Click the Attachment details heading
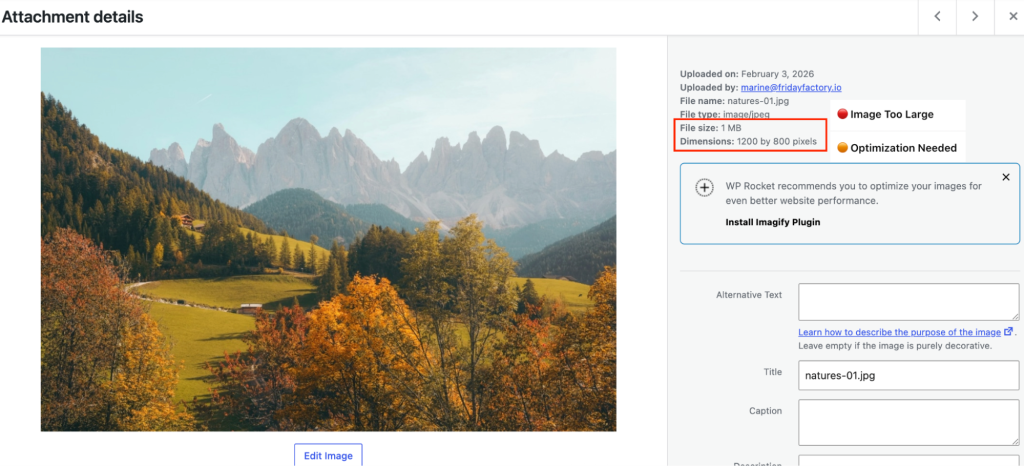The height and width of the screenshot is (466, 1024). coord(72,17)
